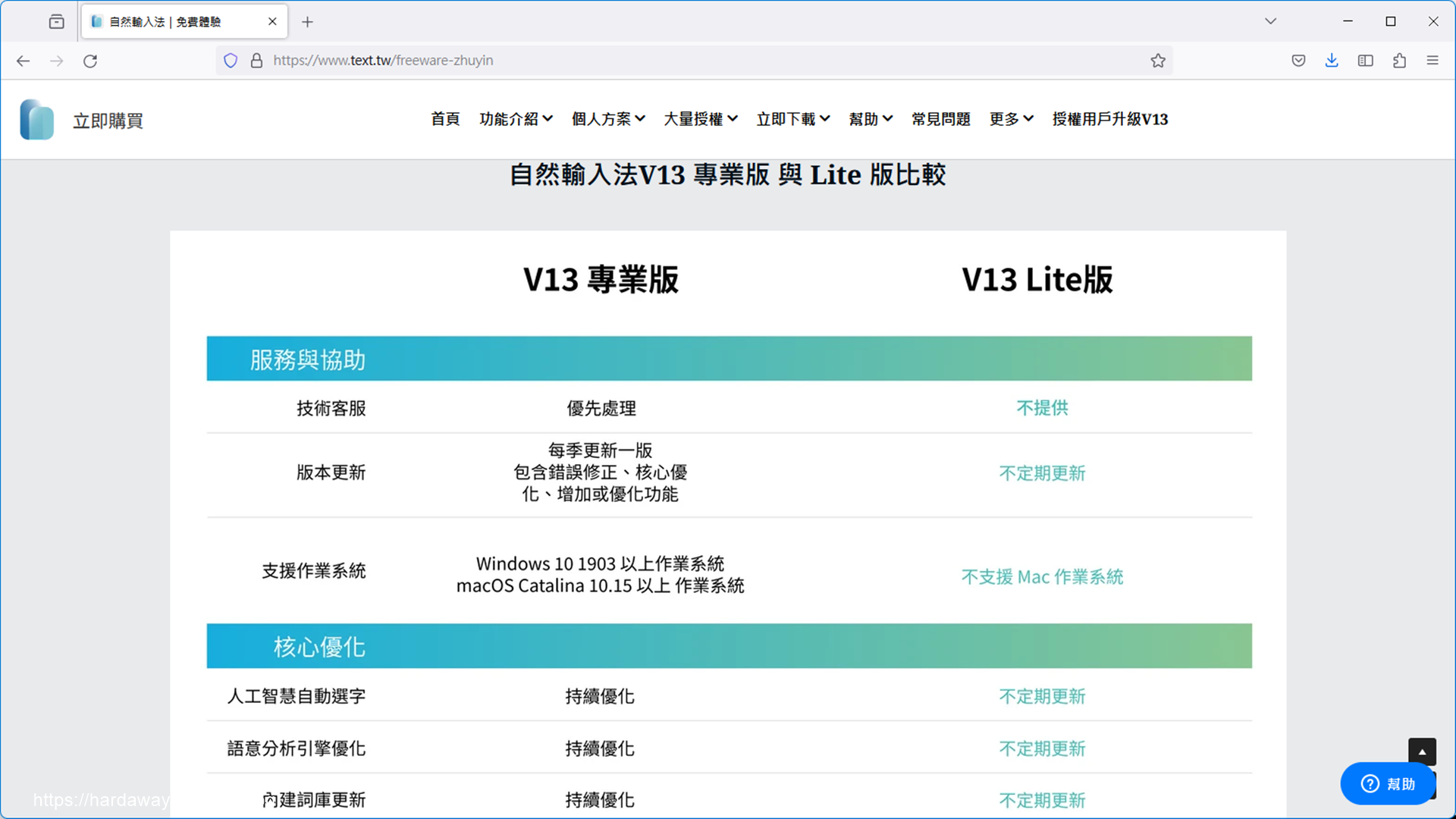The width and height of the screenshot is (1456, 819).
Task: Click 不定期更新 in 版本更新 row
Action: coord(1042,473)
